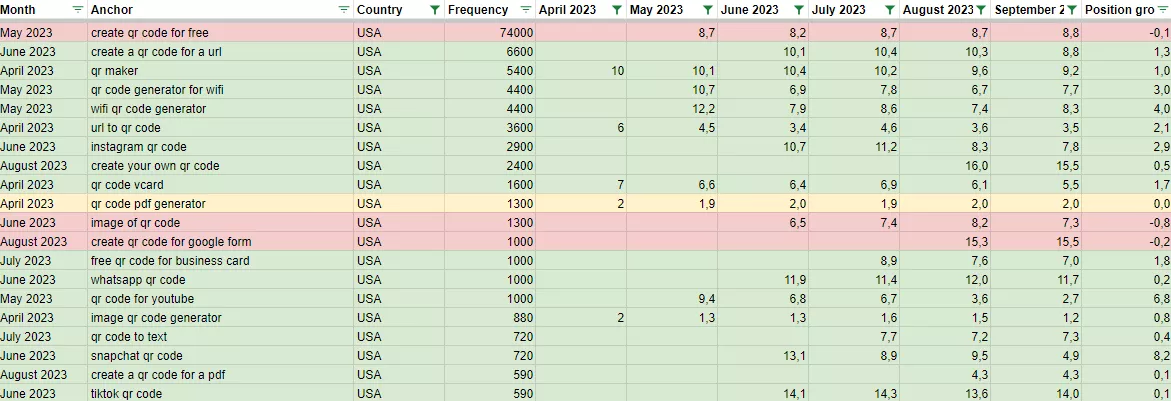Click position growth value 8,2
1171x401 pixels.
[1127, 355]
